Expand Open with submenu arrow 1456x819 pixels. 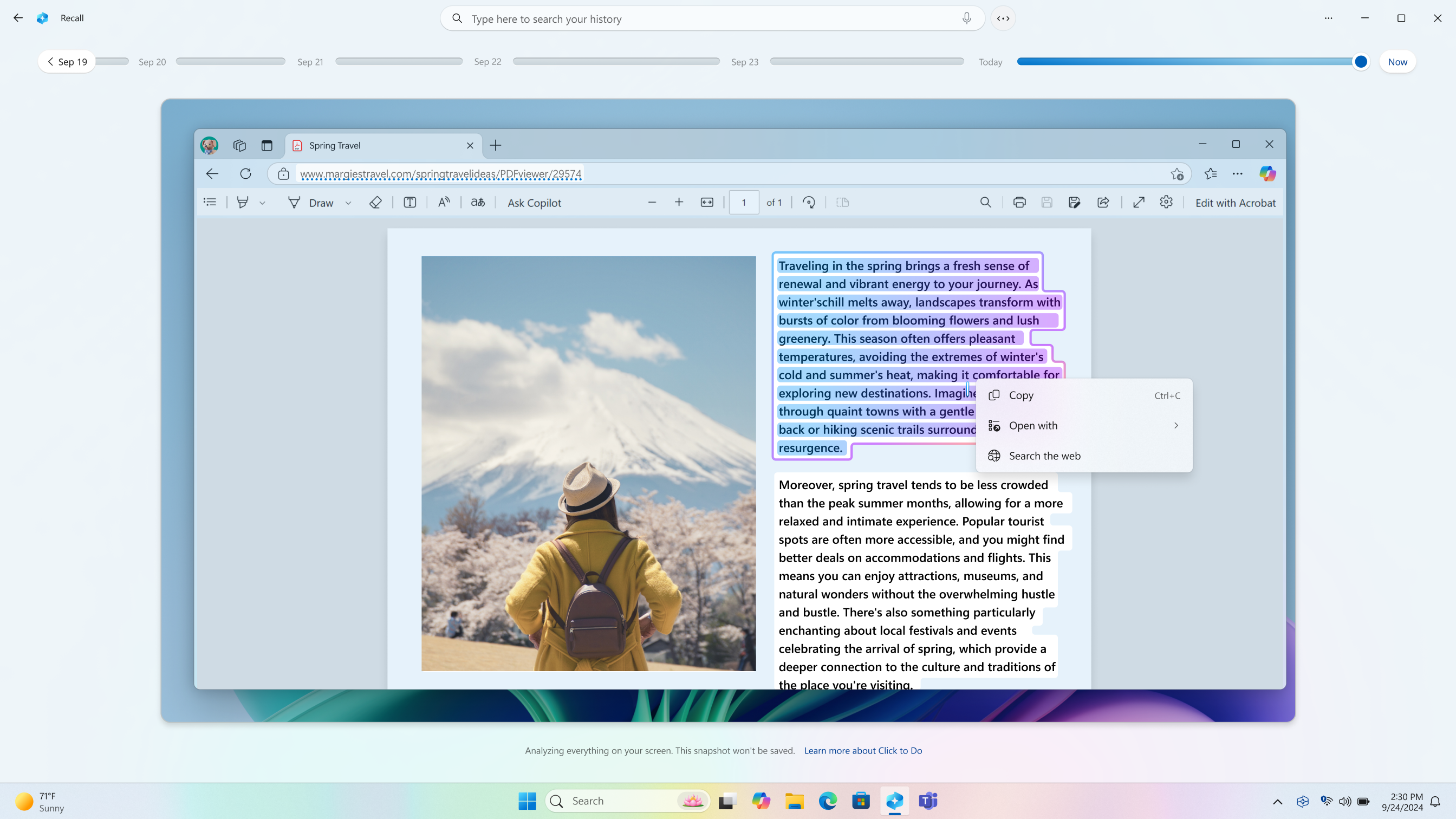point(1177,425)
